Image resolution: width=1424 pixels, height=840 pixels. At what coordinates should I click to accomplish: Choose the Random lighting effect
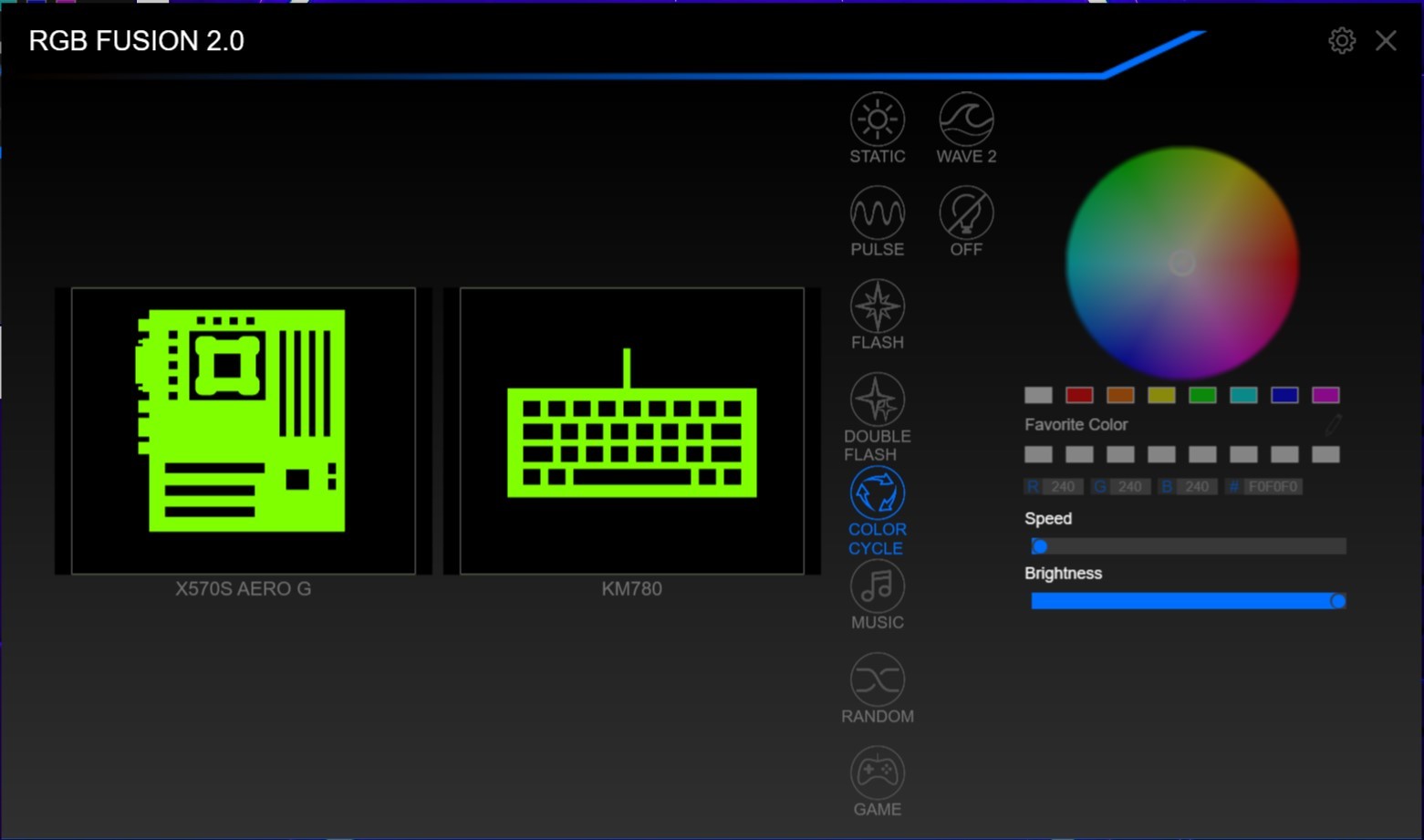(878, 689)
